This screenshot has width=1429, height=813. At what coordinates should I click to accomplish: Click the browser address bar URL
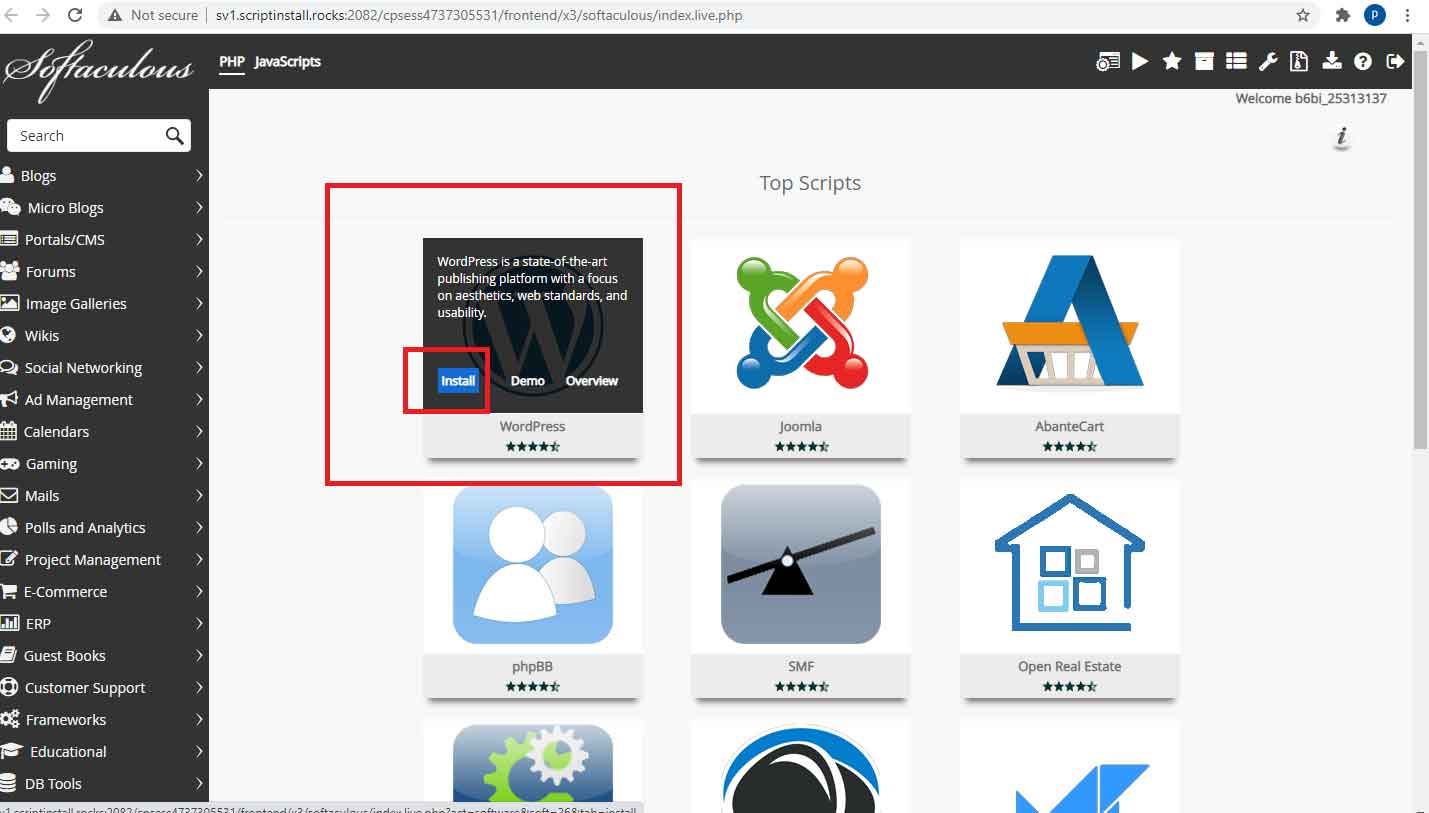(479, 15)
